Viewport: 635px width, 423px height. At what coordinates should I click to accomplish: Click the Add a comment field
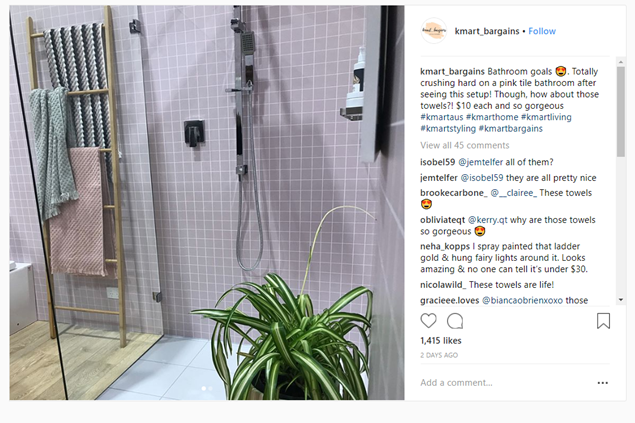(506, 383)
